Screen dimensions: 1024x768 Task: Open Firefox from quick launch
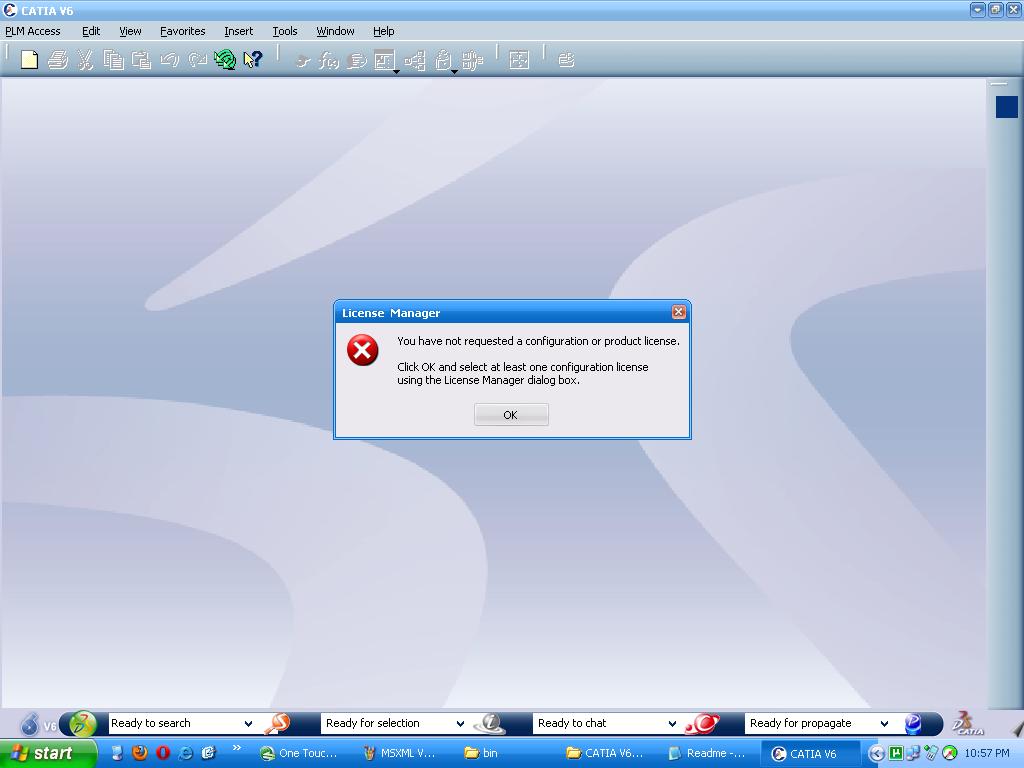(x=140, y=753)
